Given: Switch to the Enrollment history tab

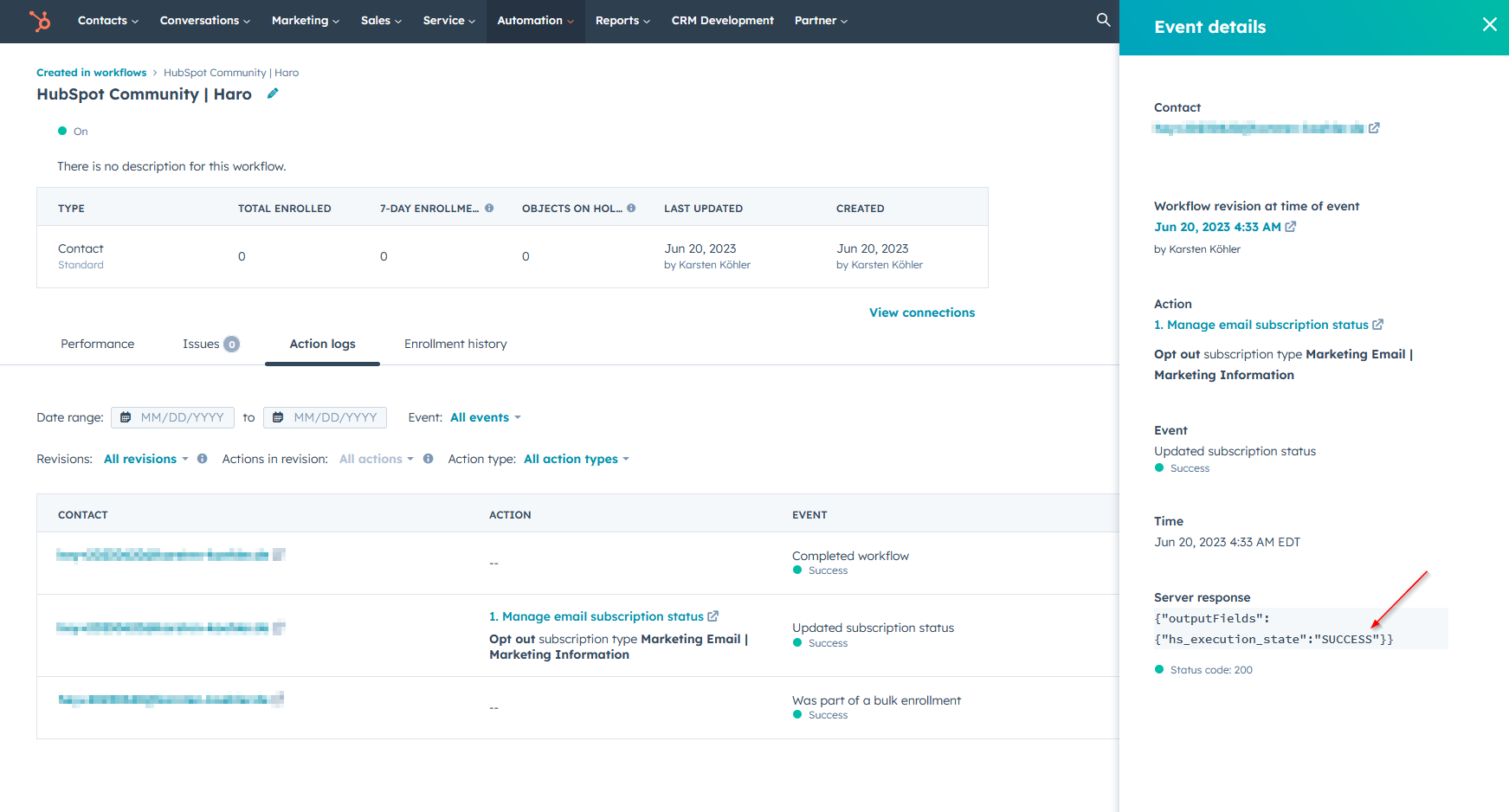Looking at the screenshot, I should 455,344.
